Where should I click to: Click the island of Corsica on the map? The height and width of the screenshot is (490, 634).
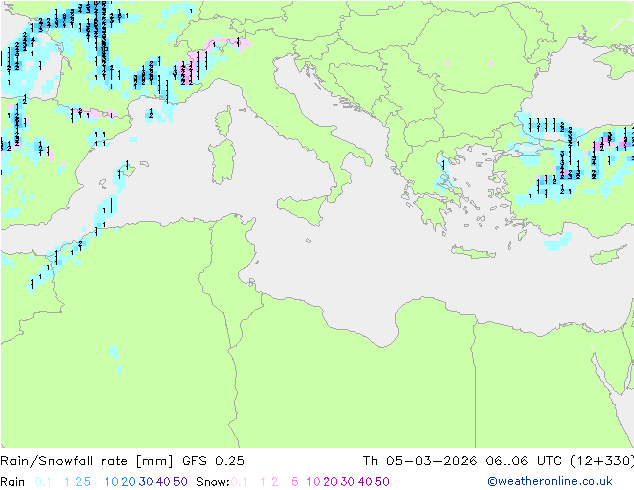(225, 121)
